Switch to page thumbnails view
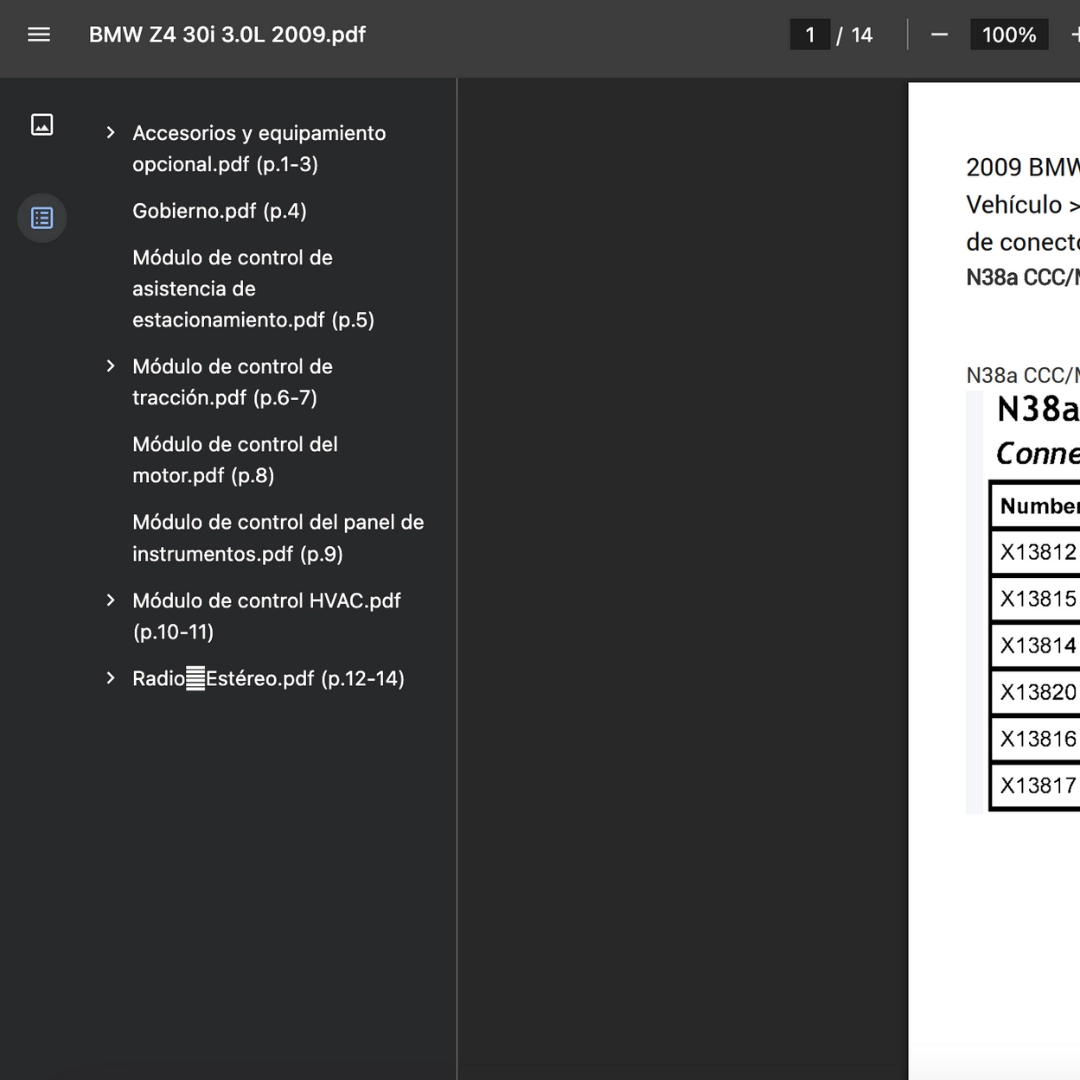The height and width of the screenshot is (1080, 1080). 42,125
